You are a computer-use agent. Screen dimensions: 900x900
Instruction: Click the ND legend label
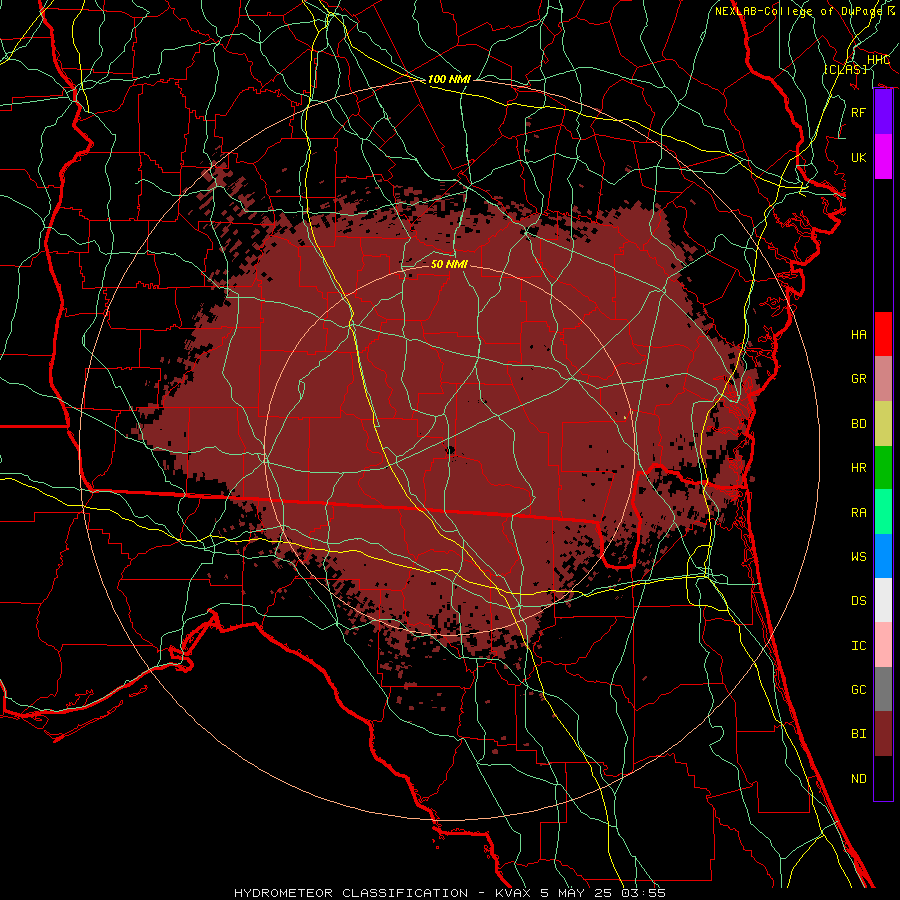859,778
